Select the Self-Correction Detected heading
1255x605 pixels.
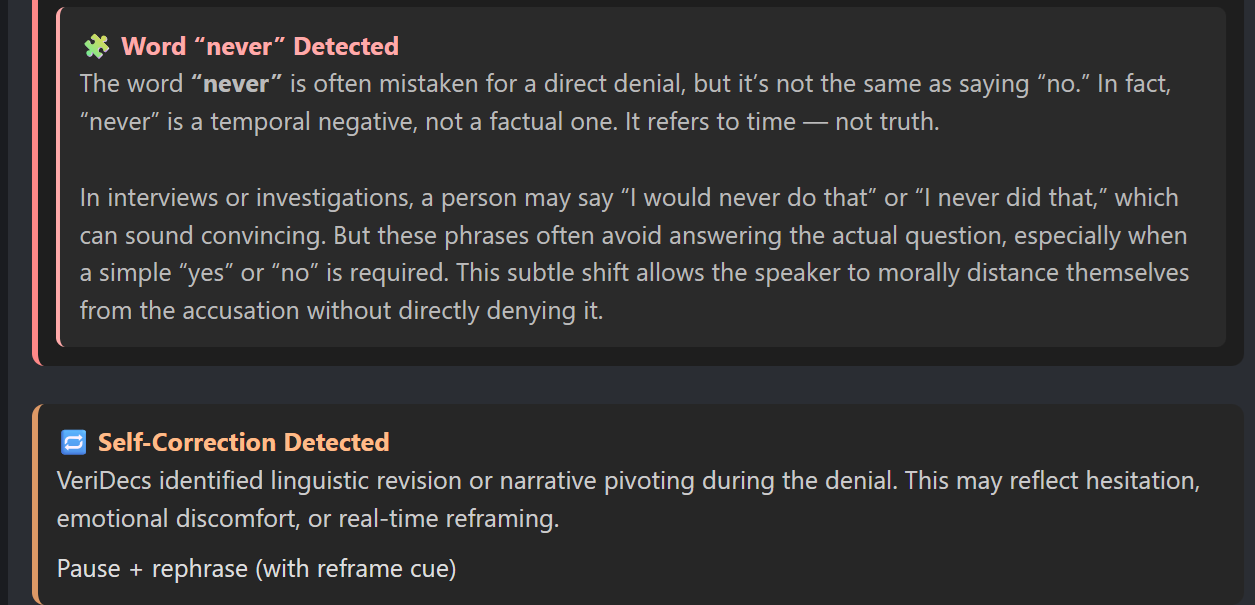point(243,442)
